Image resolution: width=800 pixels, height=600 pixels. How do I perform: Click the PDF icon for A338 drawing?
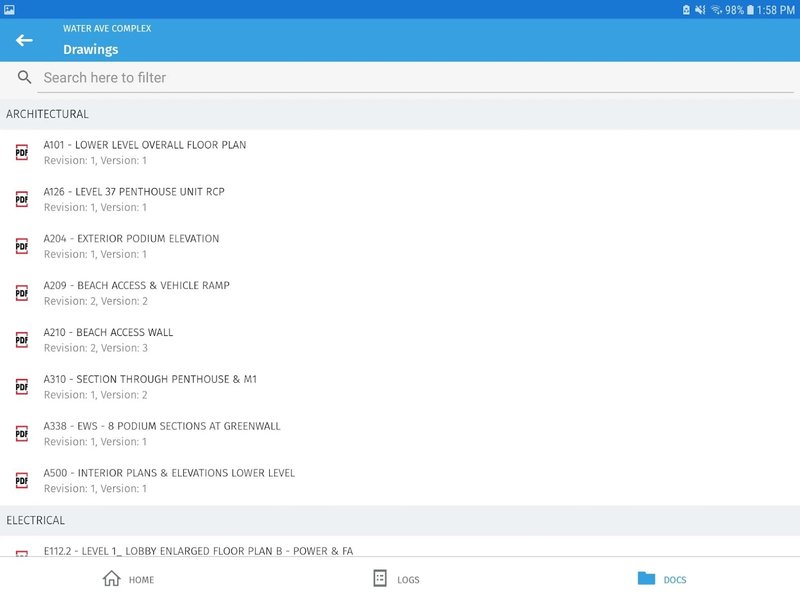click(22, 433)
